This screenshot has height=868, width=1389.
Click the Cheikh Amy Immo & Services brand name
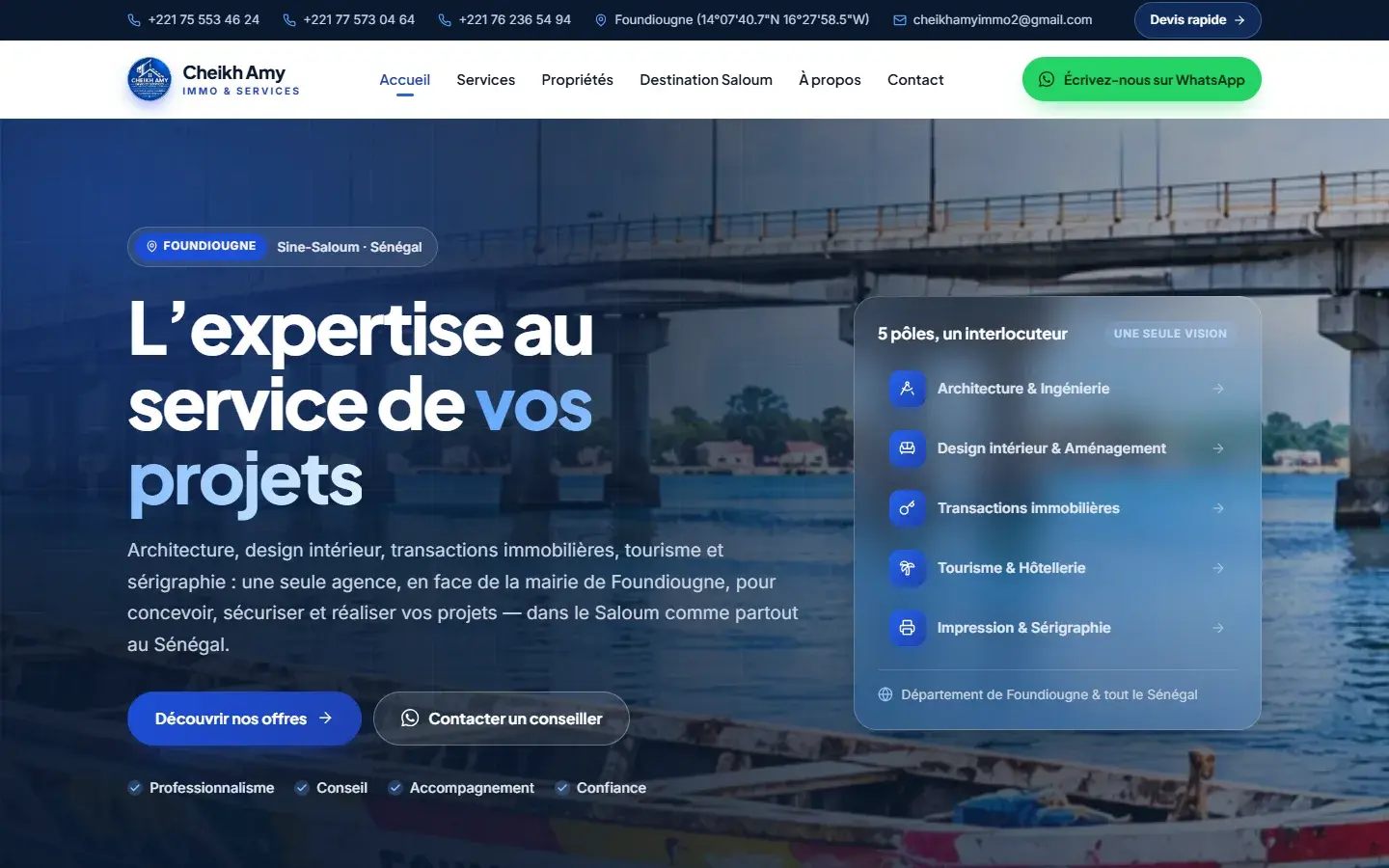tap(241, 79)
